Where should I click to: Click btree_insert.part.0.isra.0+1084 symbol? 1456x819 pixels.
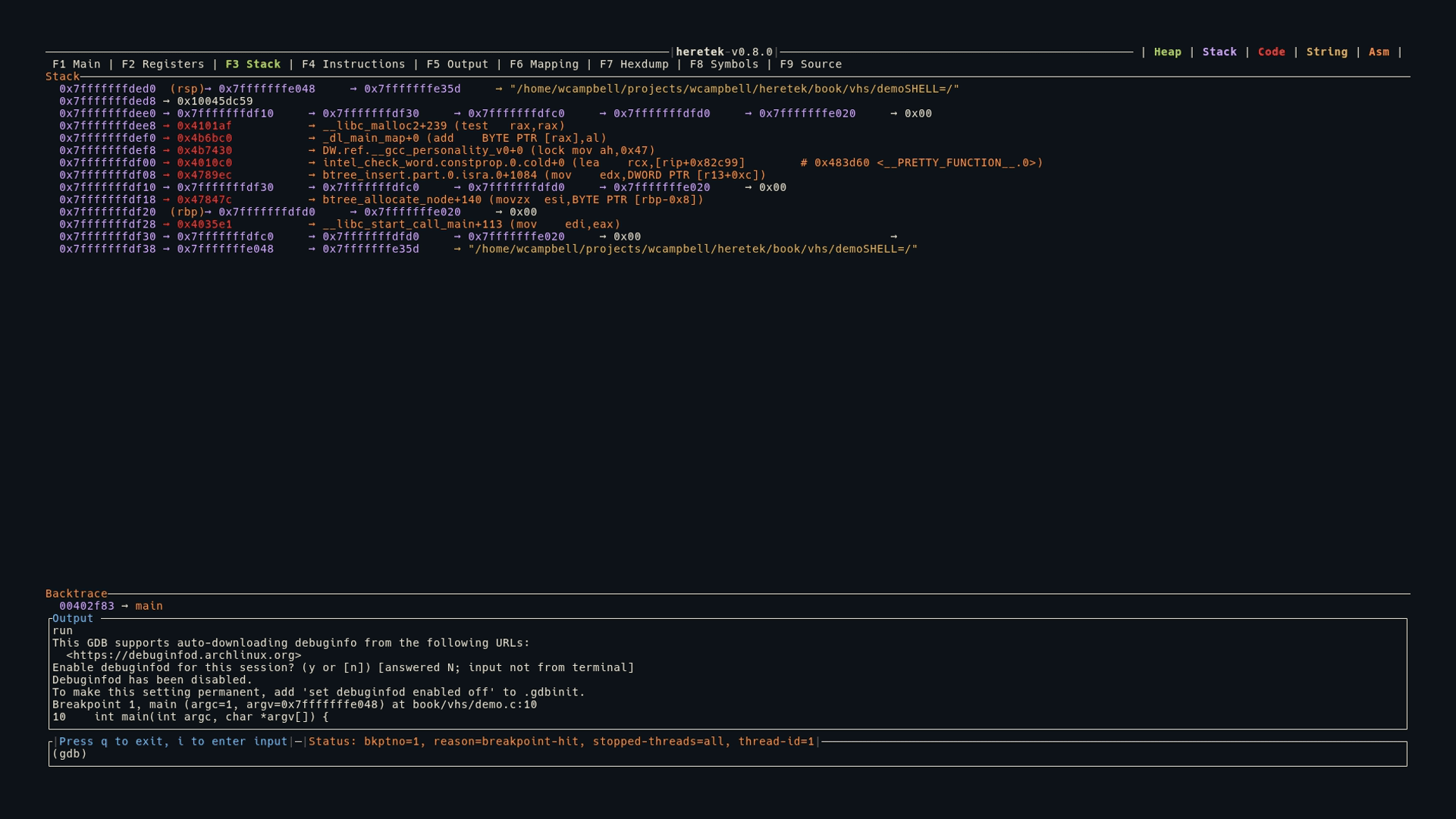click(429, 175)
